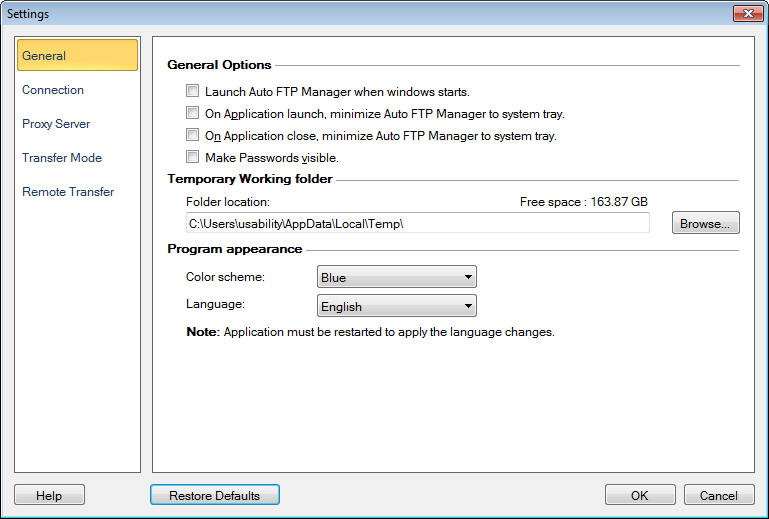Click the Folder location path field

click(x=418, y=223)
